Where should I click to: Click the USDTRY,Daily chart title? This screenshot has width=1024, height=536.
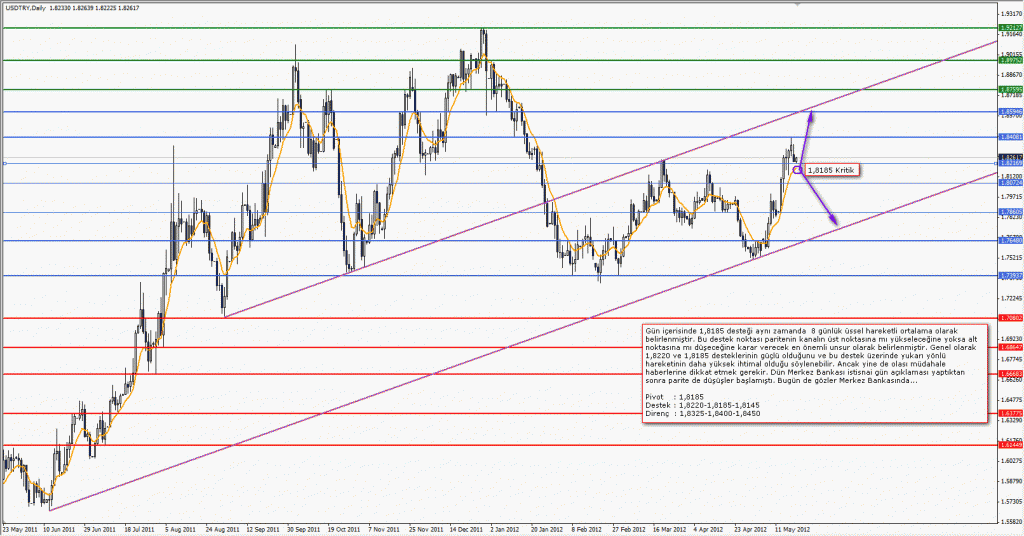pos(24,8)
